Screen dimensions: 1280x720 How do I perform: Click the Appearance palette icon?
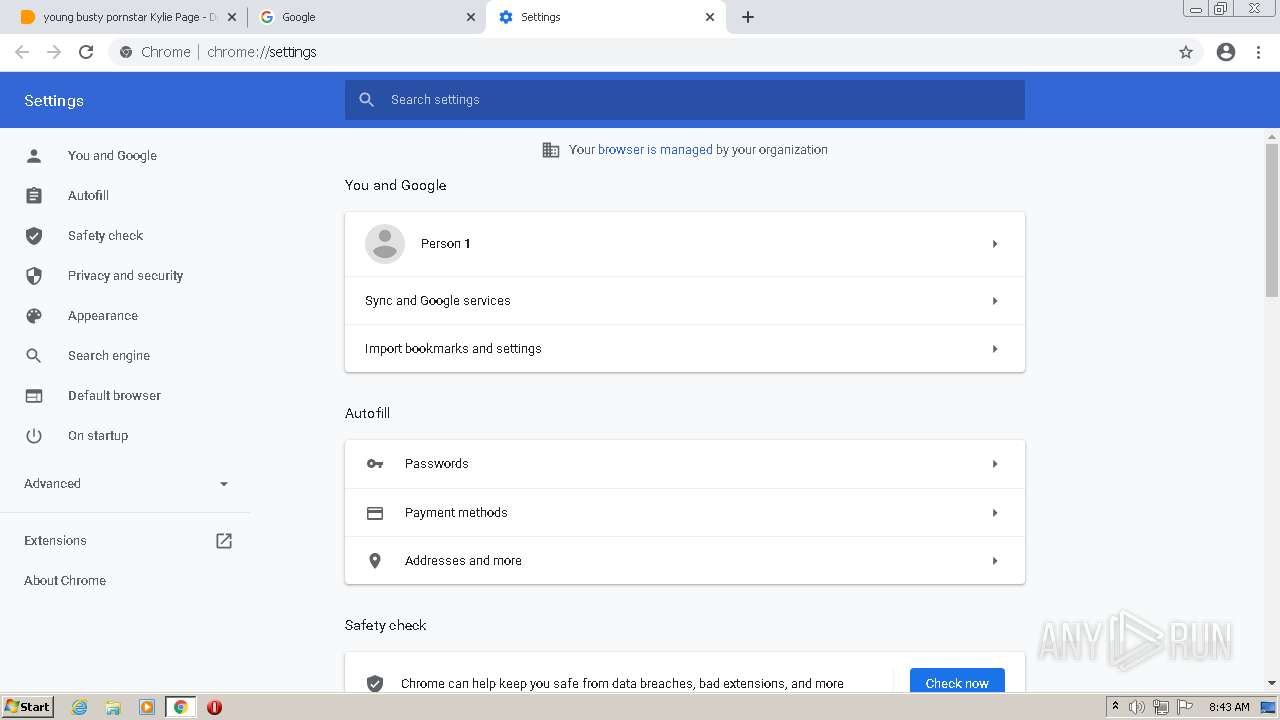coord(34,316)
